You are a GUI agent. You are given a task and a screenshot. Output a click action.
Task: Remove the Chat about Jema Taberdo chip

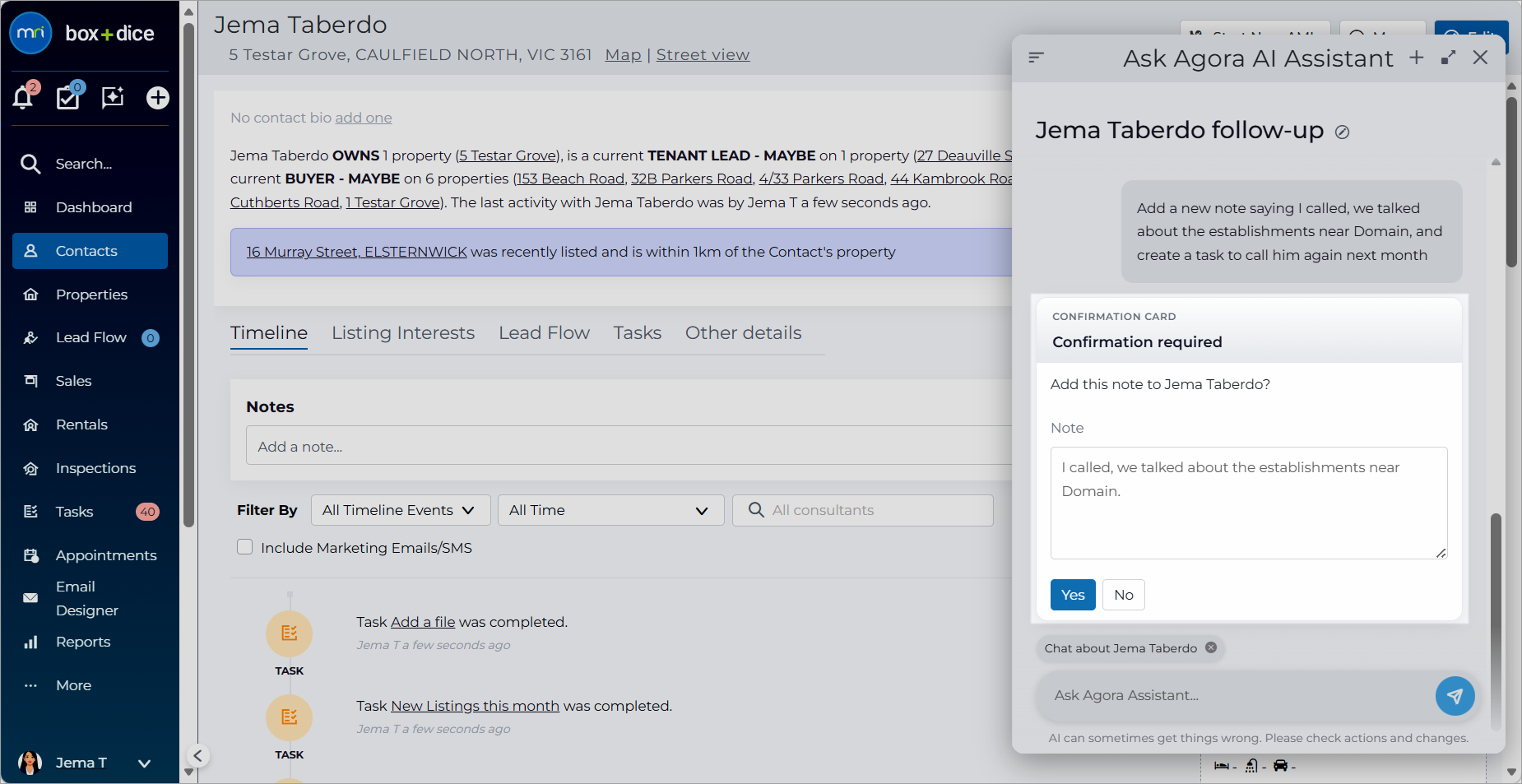tap(1211, 647)
